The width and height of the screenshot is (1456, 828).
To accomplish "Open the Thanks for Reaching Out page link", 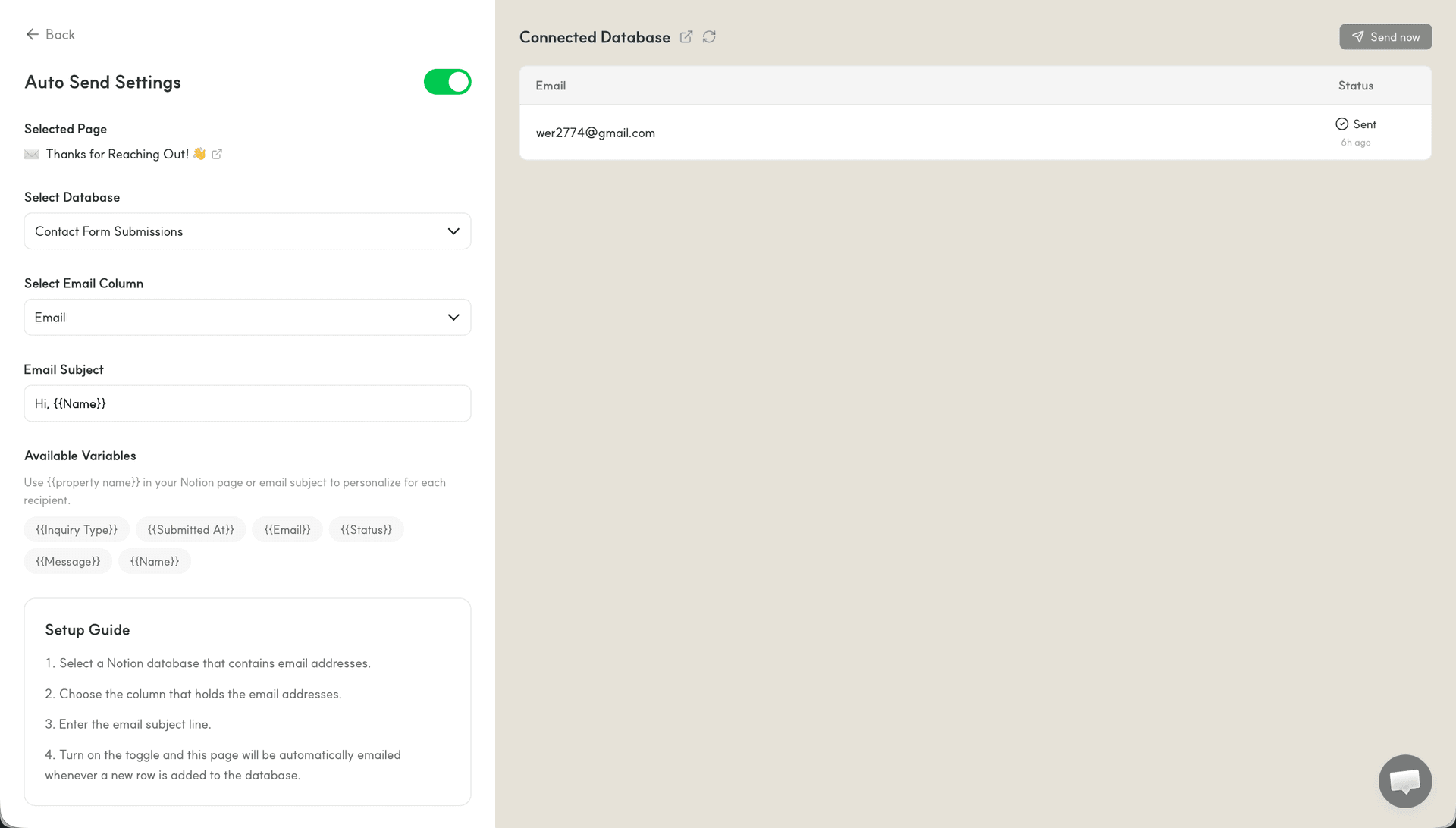I will pos(118,154).
